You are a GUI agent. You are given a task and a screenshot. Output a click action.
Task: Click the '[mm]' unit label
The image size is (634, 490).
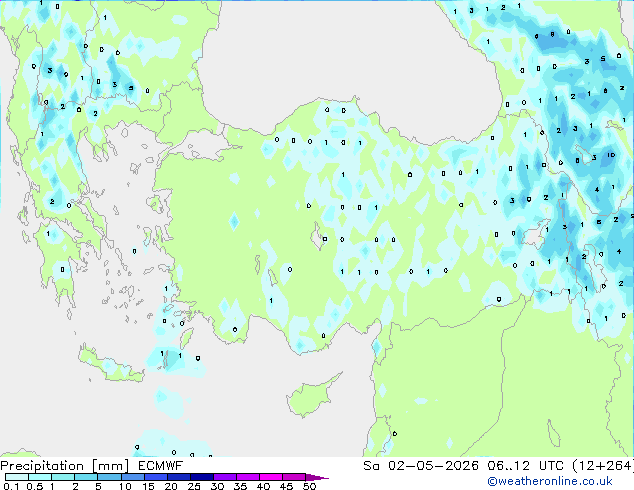[111, 466]
